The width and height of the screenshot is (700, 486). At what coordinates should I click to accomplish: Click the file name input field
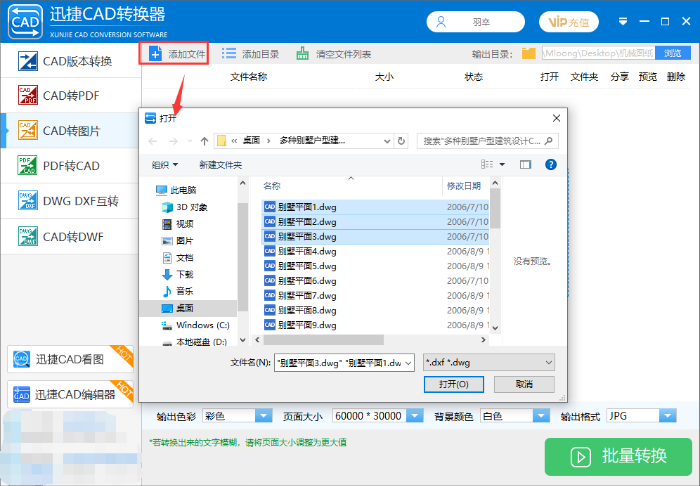pyautogui.click(x=339, y=362)
